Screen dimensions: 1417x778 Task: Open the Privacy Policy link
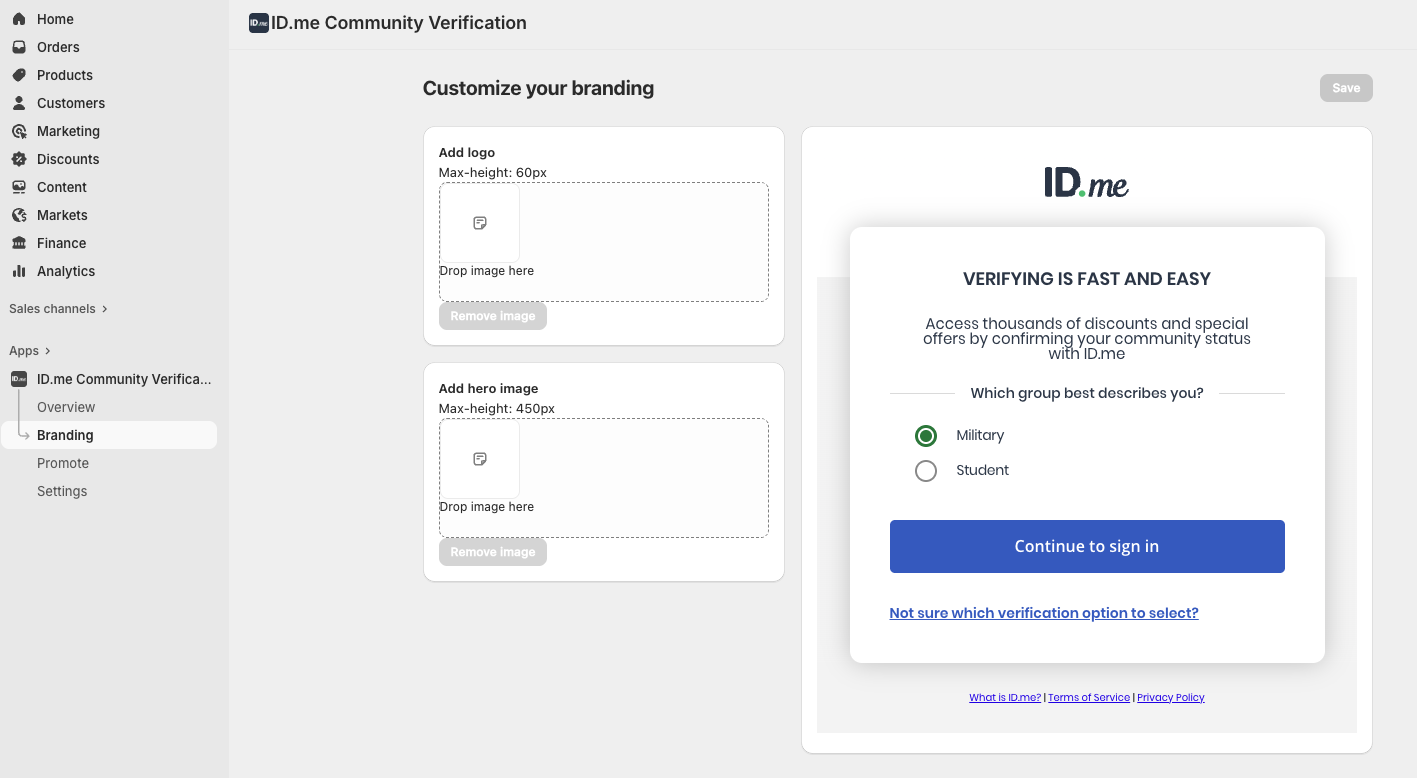click(1170, 698)
